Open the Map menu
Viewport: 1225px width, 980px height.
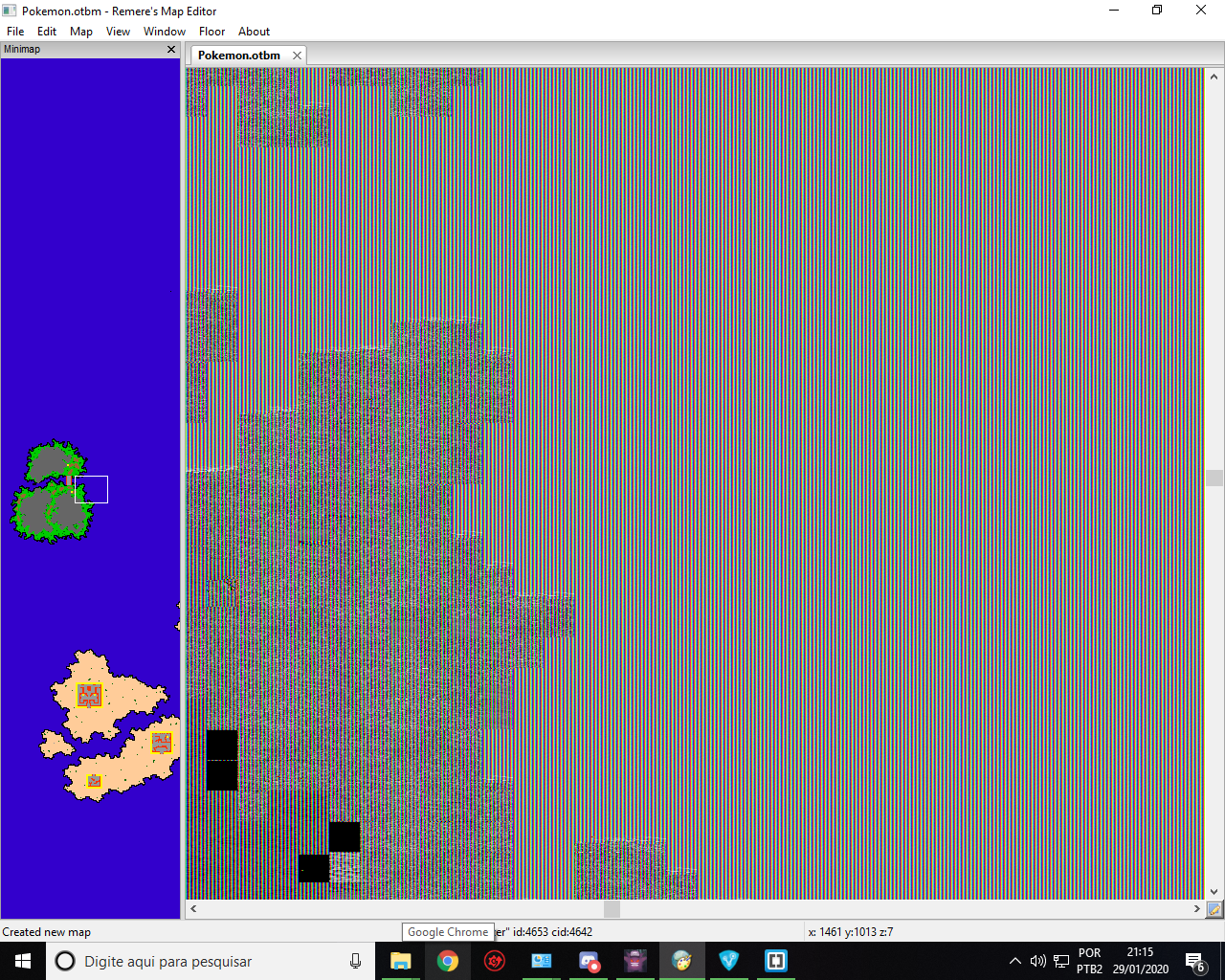81,32
